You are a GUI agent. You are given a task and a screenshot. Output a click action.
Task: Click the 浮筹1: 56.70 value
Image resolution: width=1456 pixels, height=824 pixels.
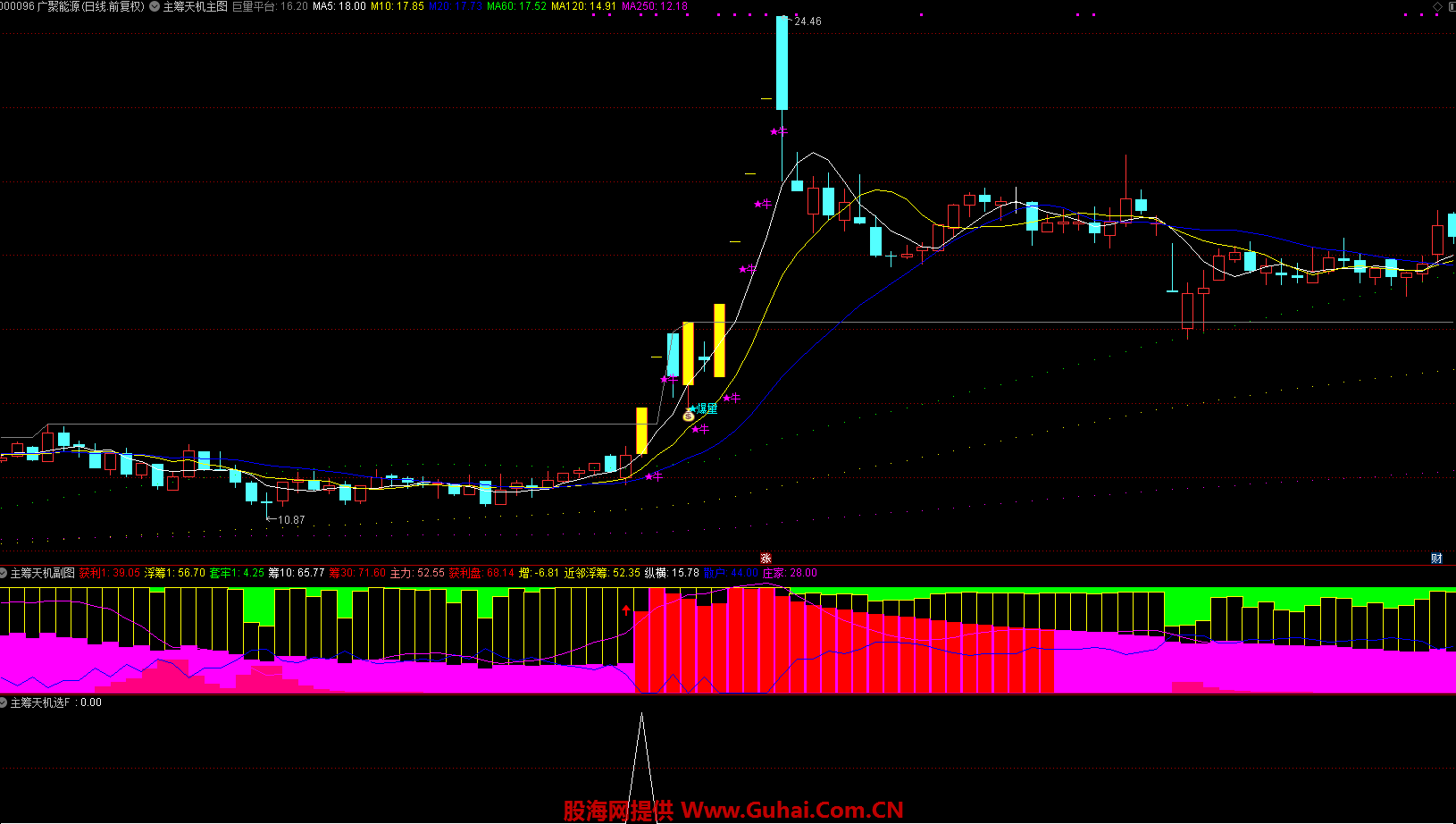(175, 573)
